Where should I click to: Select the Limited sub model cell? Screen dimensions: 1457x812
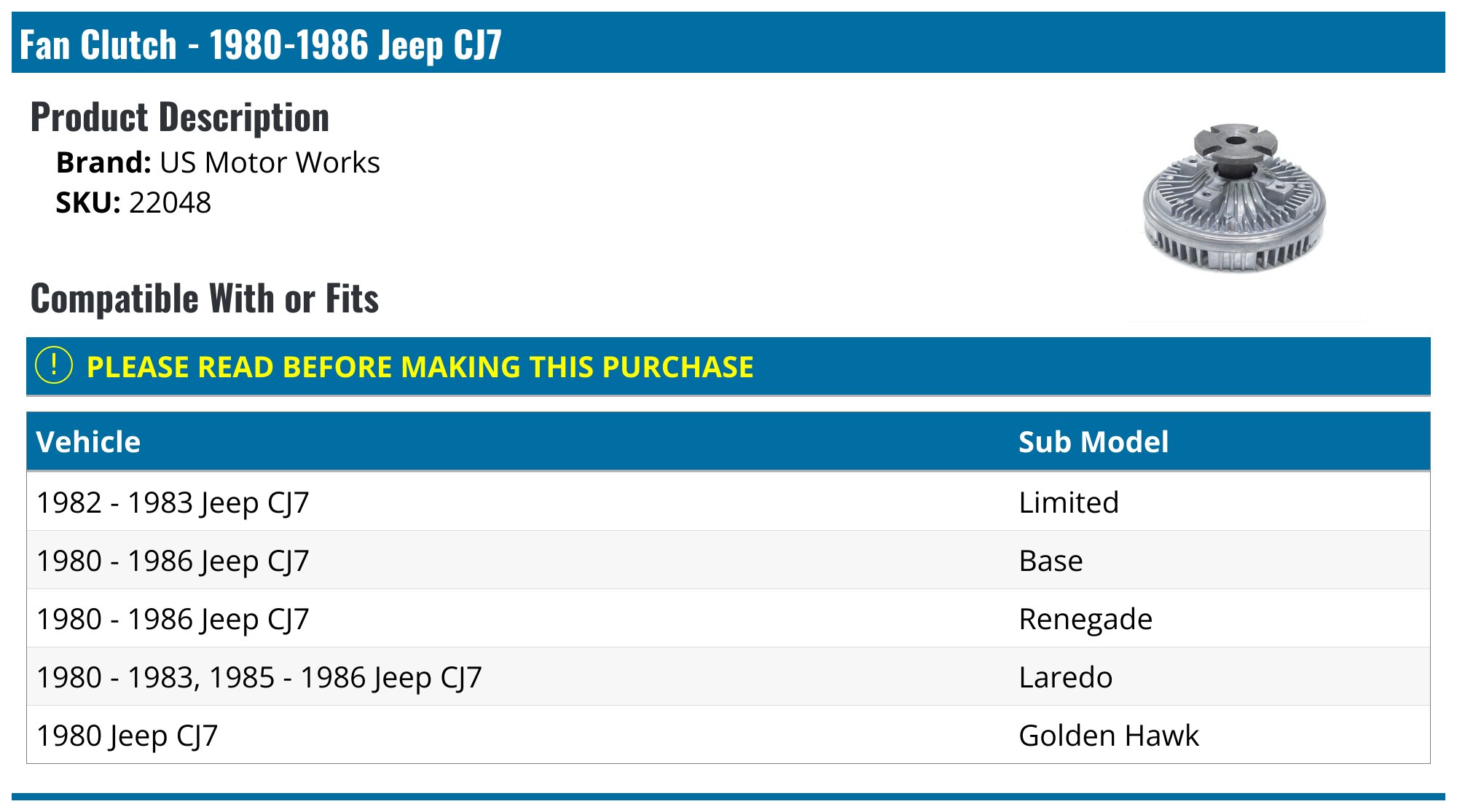coord(1068,502)
